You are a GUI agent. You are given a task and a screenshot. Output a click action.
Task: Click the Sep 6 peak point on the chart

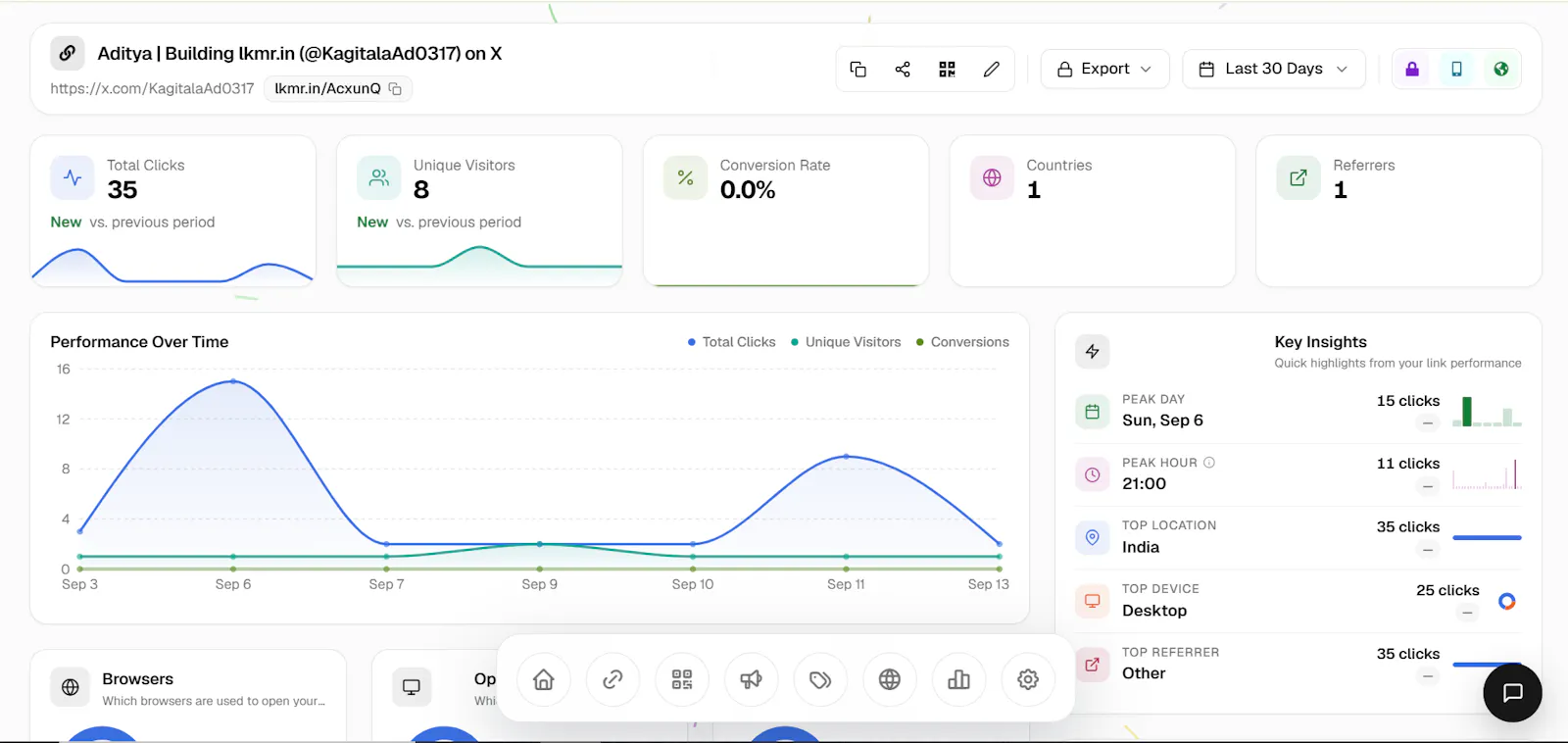pos(233,381)
